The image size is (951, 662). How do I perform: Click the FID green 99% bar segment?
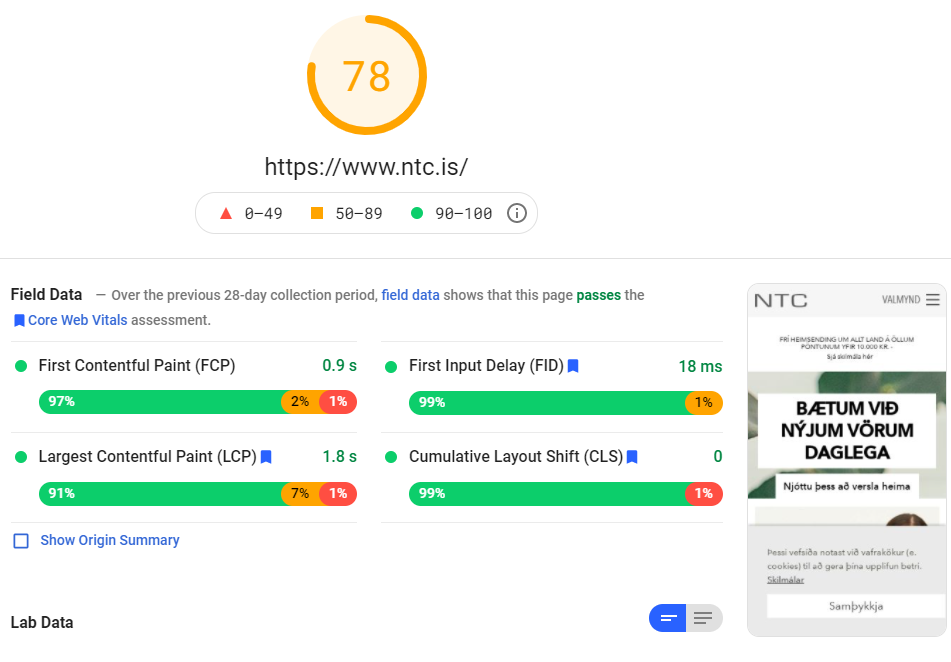coord(548,403)
